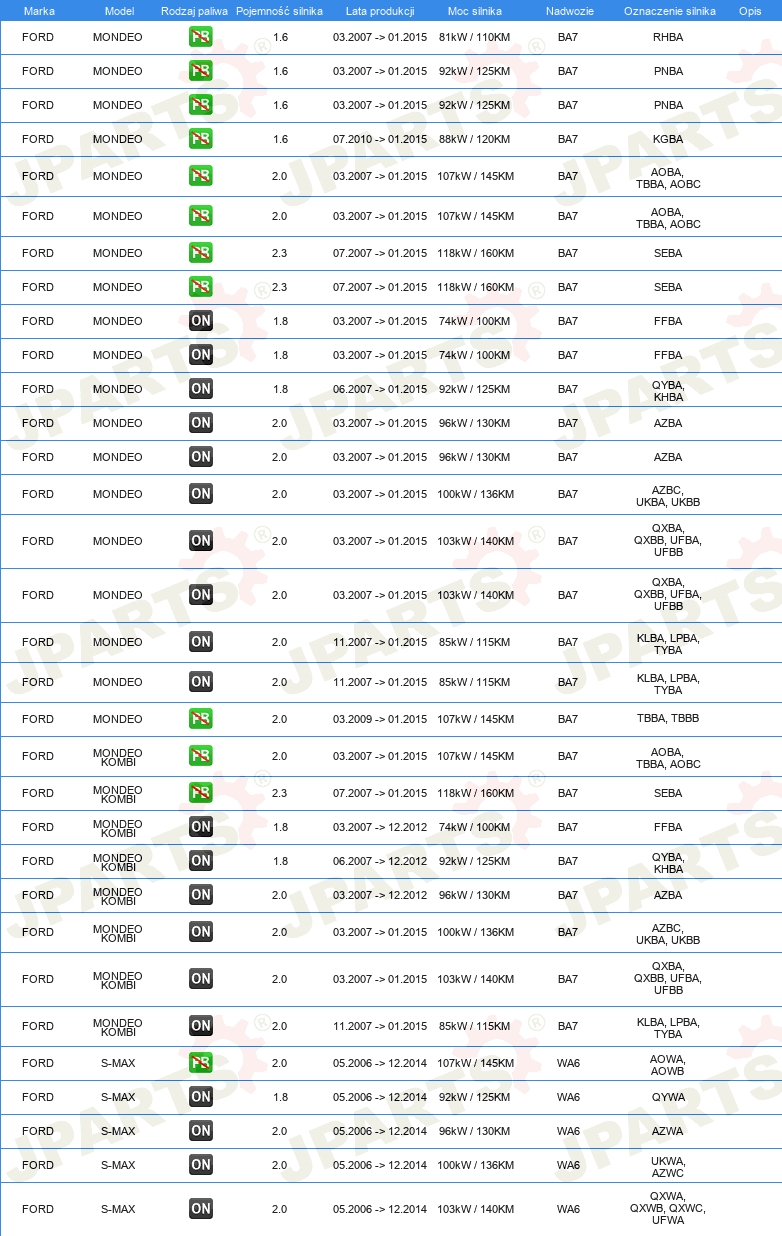This screenshot has height=1236, width=782.
Task: Select the AZWA engine code cell
Action: tap(668, 1131)
